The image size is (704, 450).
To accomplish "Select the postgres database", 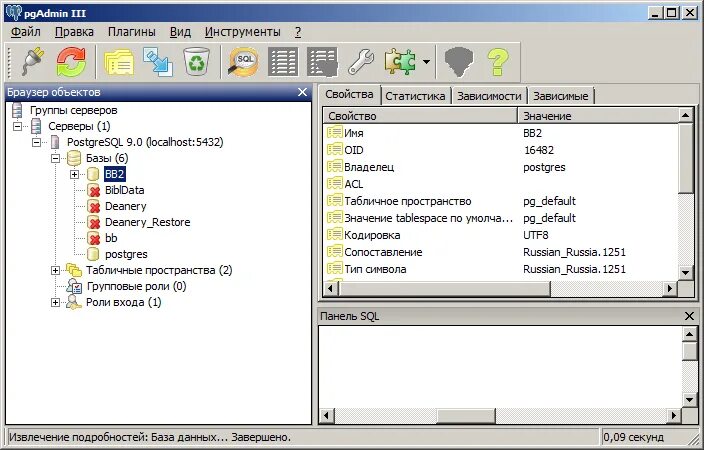I will (x=126, y=254).
